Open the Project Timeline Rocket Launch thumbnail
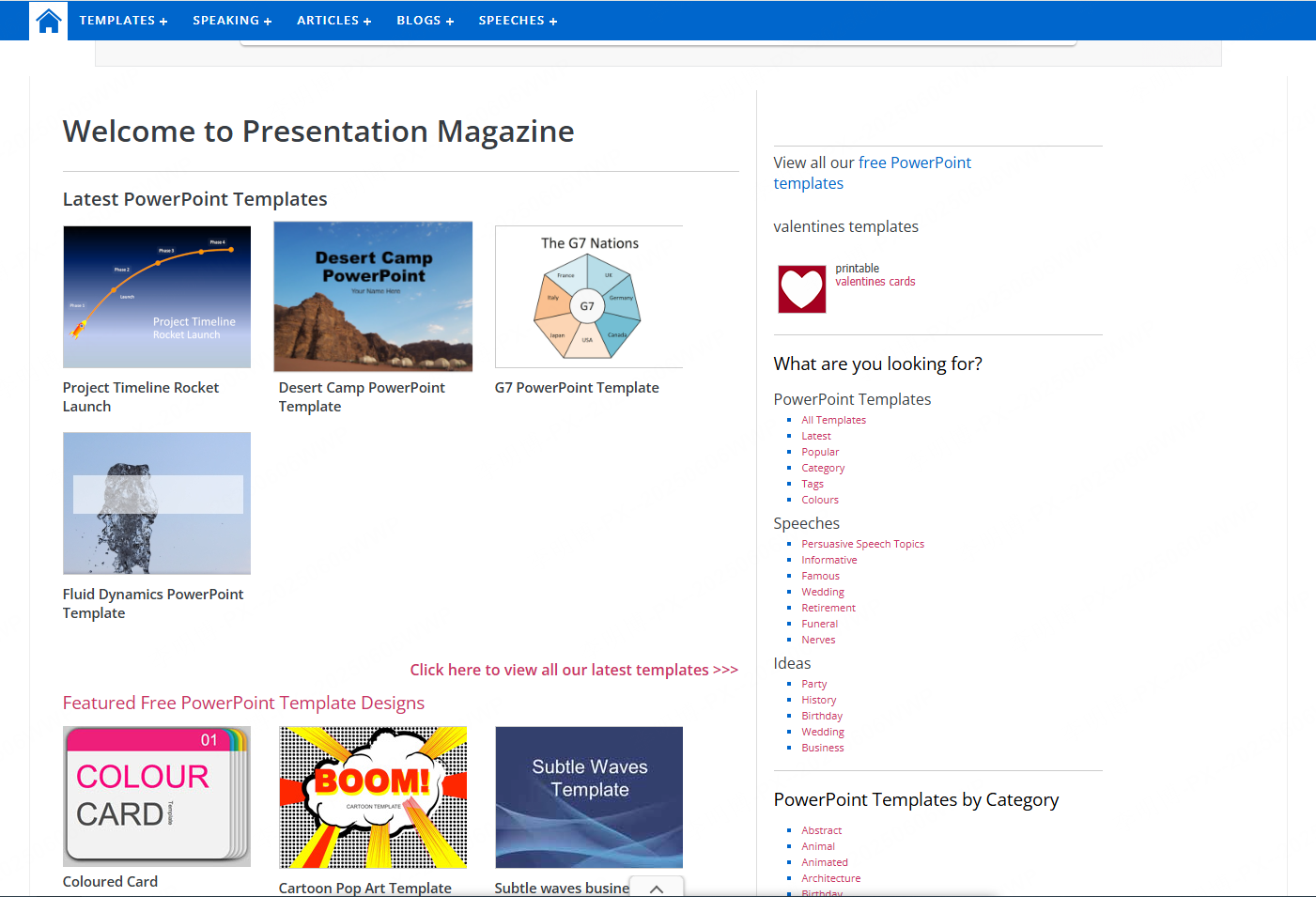The height and width of the screenshot is (897, 1316). coord(156,296)
